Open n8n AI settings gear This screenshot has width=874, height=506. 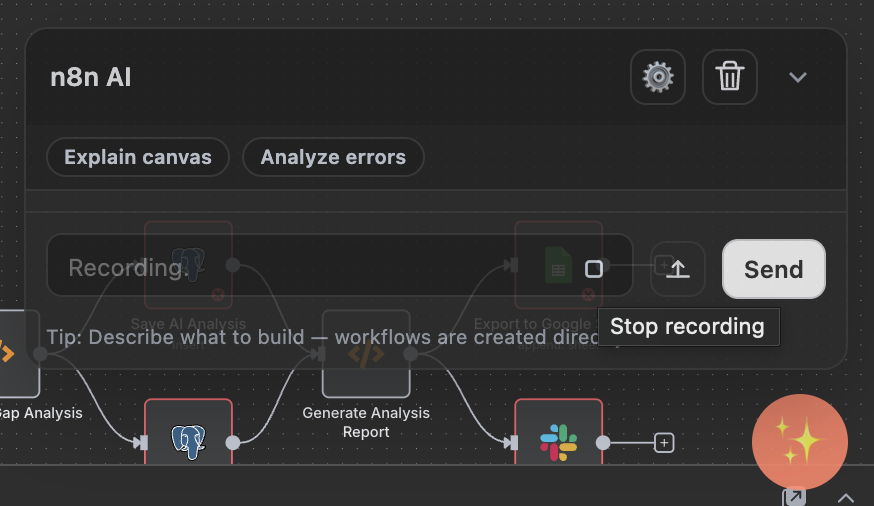pos(657,77)
